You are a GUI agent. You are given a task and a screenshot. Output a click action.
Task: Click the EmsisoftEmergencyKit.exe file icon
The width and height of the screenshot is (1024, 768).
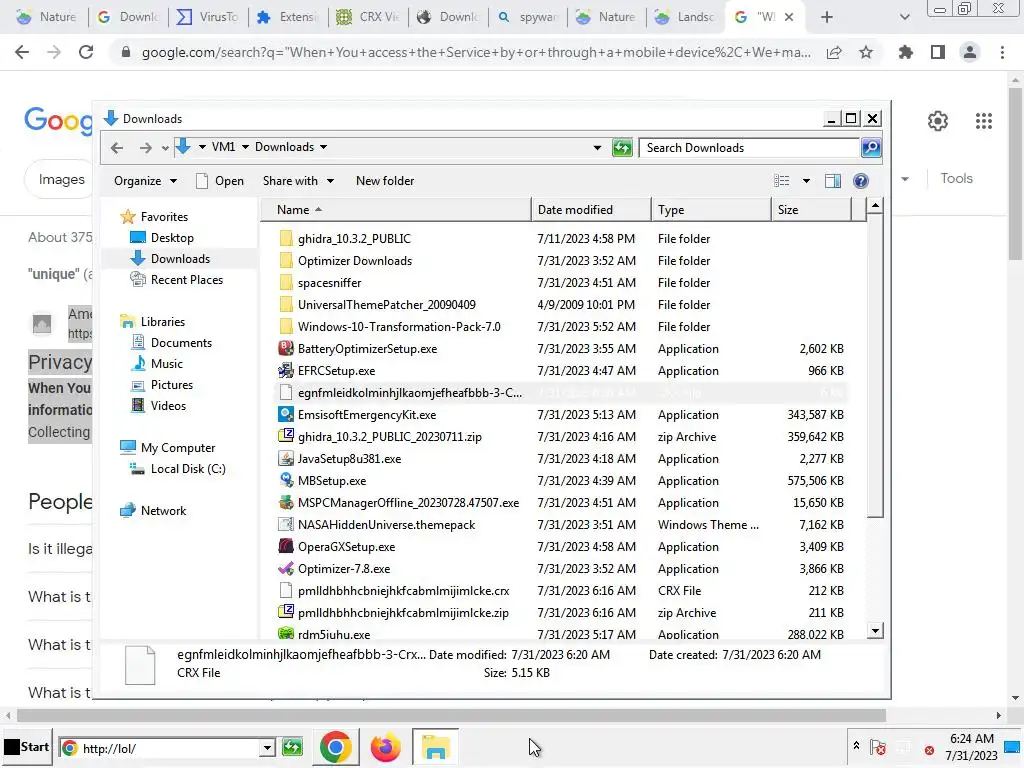[285, 415]
